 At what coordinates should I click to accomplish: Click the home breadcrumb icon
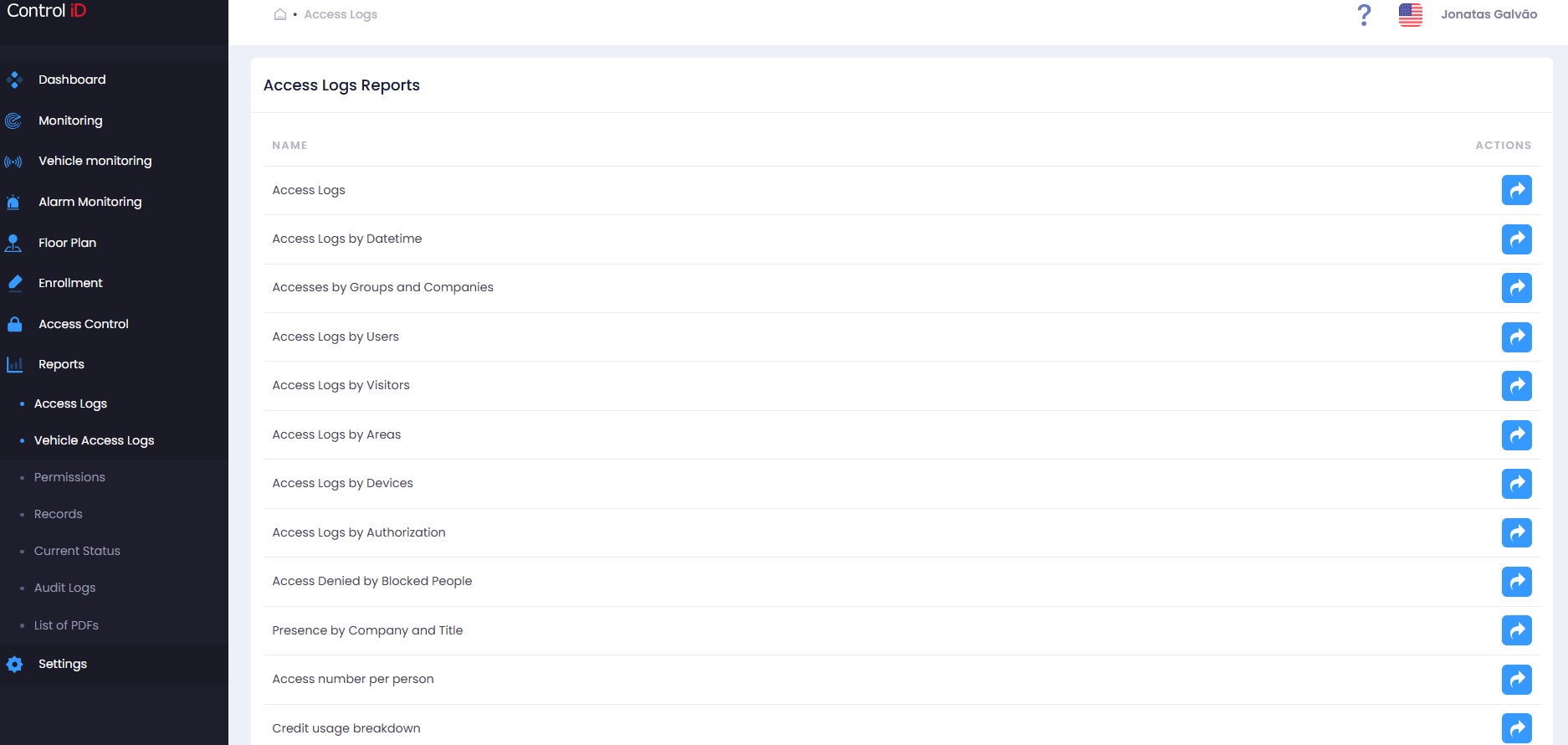tap(280, 14)
